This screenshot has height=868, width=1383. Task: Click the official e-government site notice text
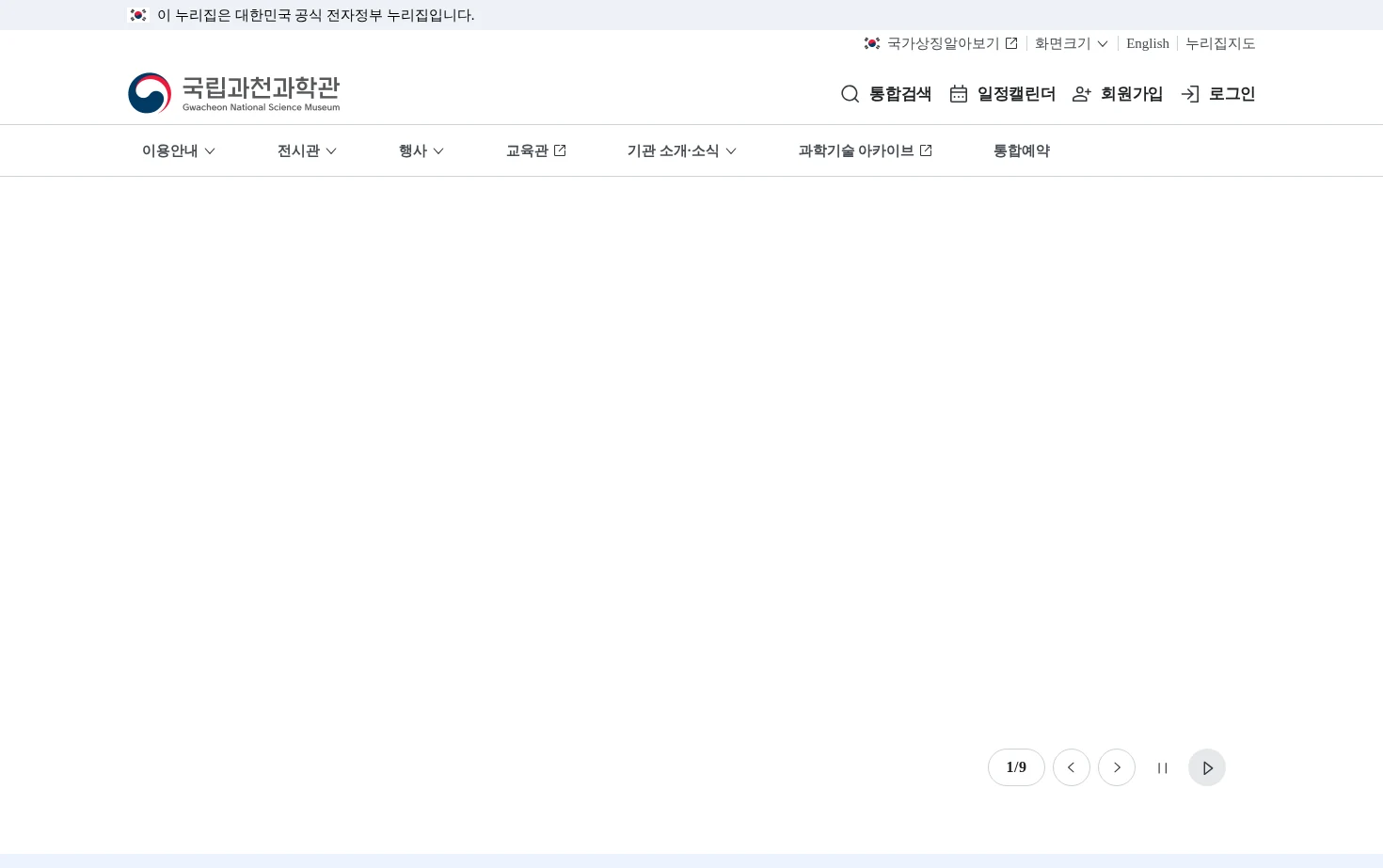[316, 15]
